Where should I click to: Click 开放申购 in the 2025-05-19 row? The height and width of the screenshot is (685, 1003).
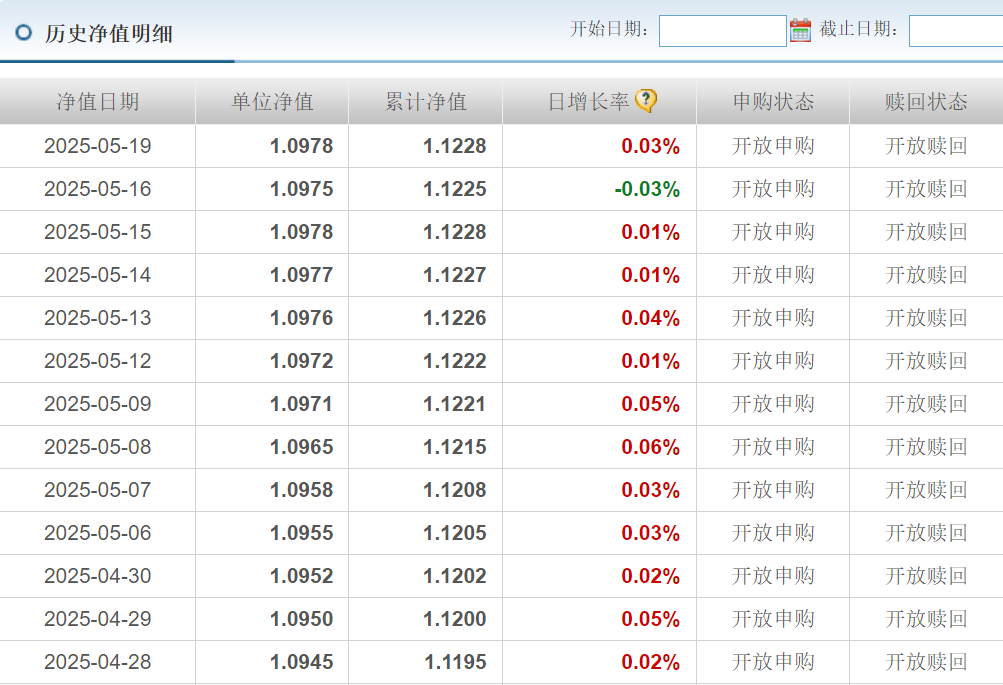773,146
